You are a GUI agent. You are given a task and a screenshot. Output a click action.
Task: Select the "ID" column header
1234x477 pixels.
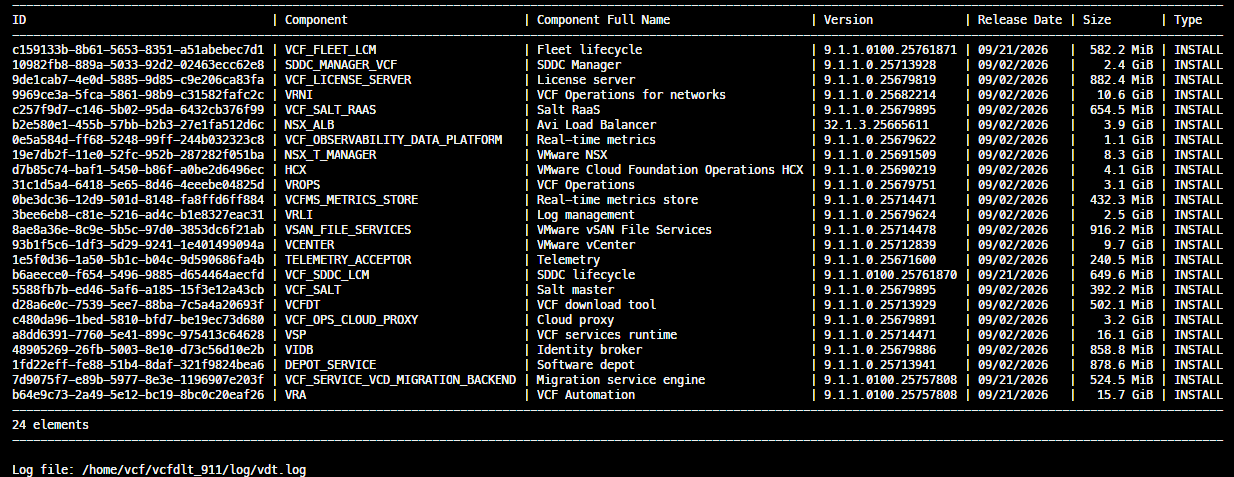(x=19, y=20)
